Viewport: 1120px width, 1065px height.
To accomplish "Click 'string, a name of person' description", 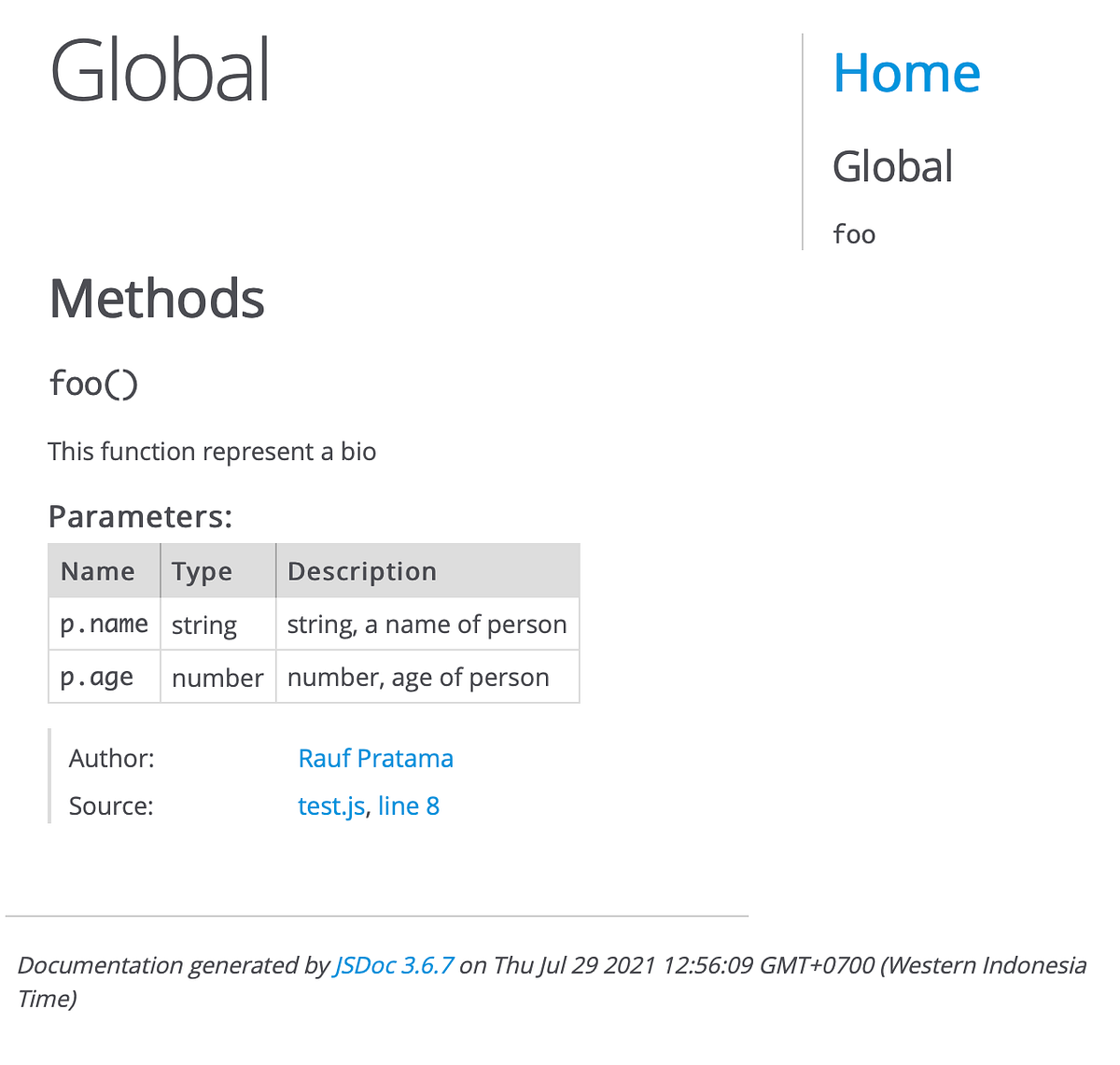I will tap(427, 624).
